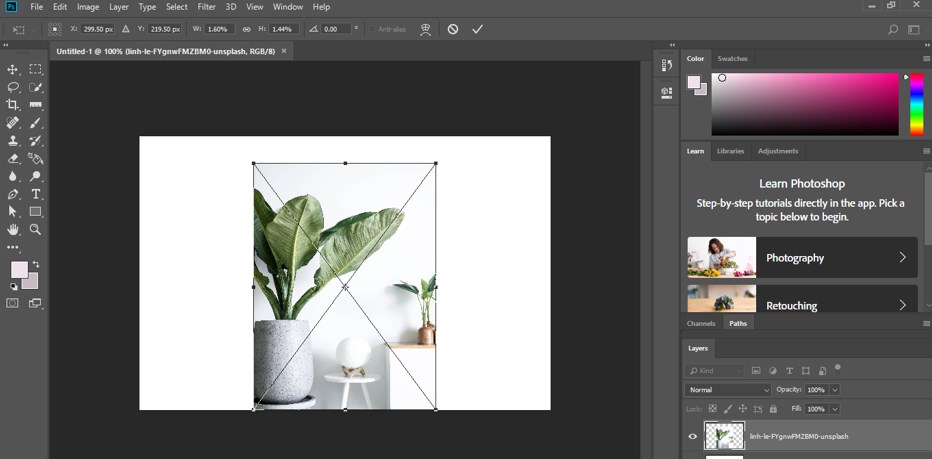Select the Path Selection tool
Viewport: 932px width, 459px height.
tap(12, 212)
